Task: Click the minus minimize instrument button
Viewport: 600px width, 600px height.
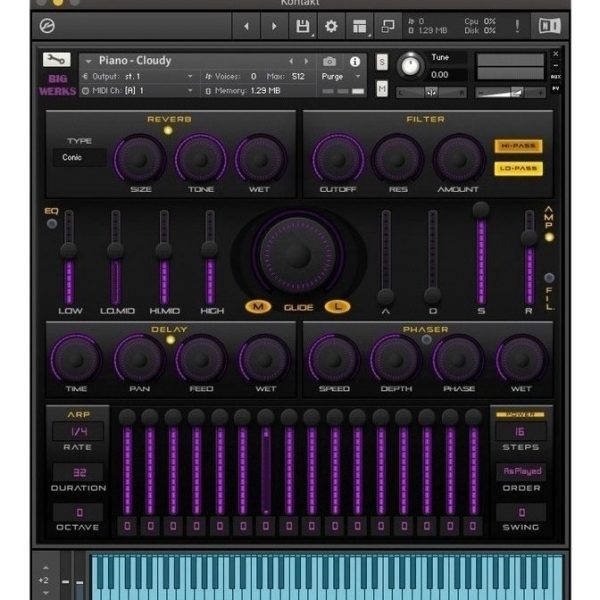Action: click(x=556, y=65)
